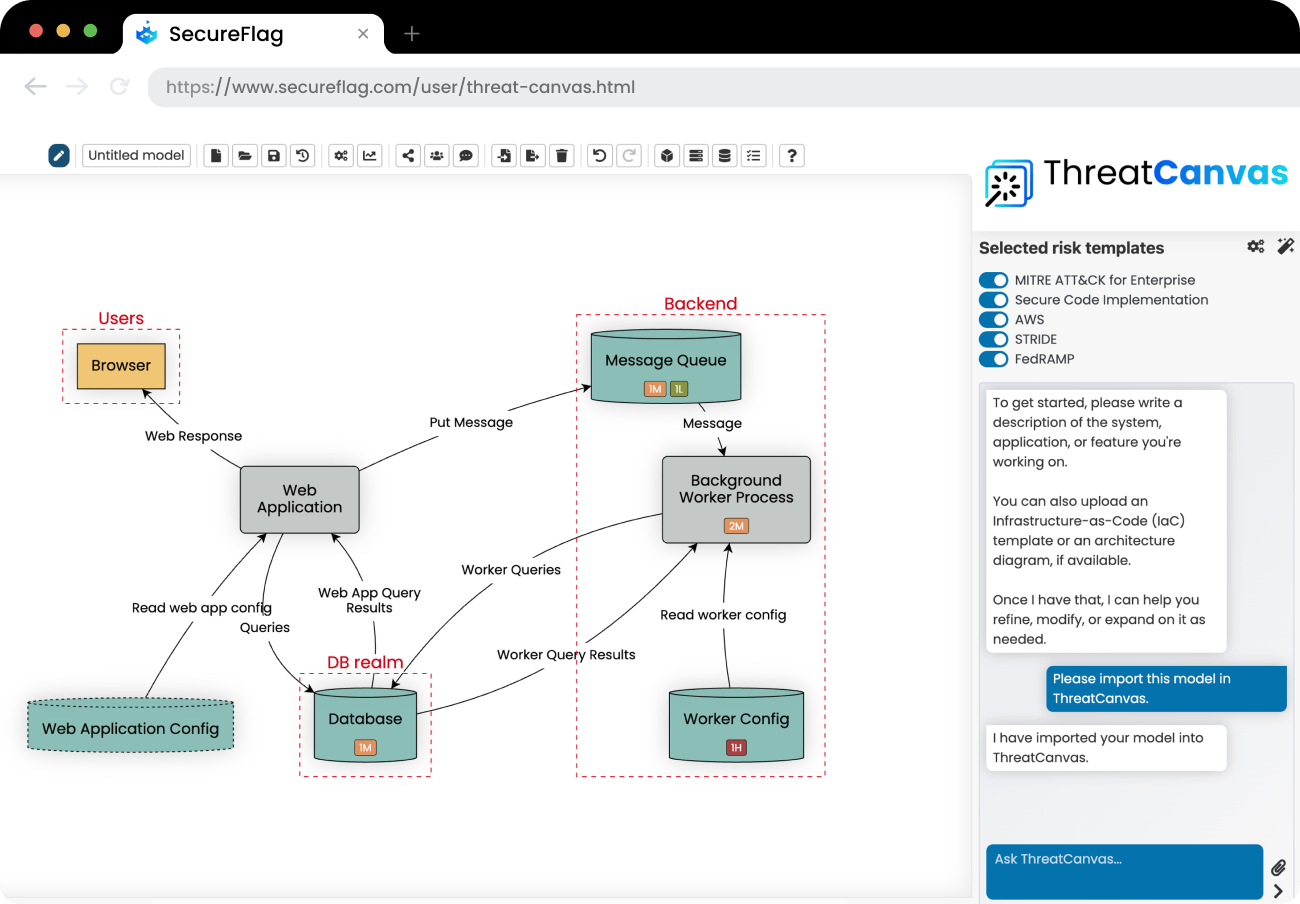Click the 'Worker Query Results' flow label
Image resolution: width=1300 pixels, height=904 pixels.
tap(566, 655)
